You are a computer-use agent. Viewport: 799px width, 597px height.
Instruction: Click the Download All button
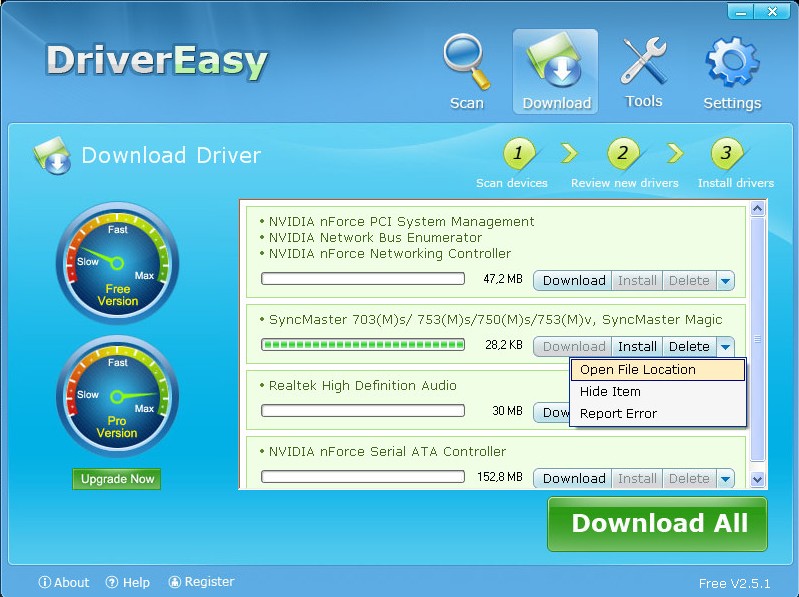657,524
